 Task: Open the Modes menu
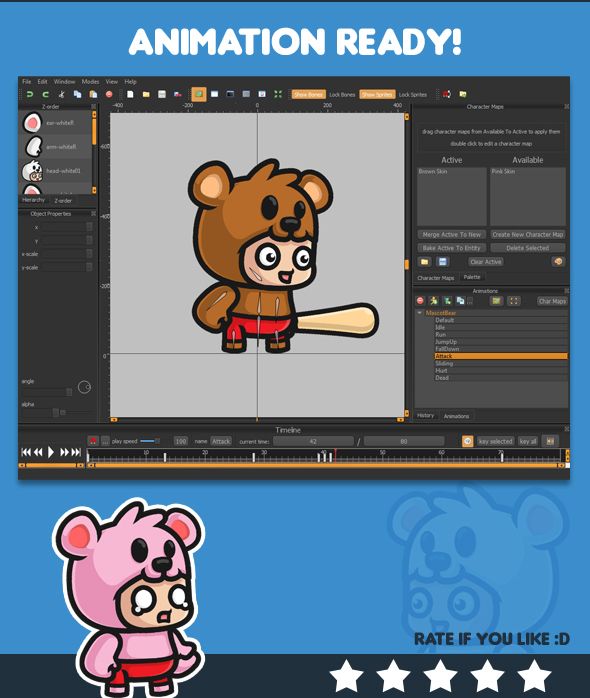(x=90, y=82)
